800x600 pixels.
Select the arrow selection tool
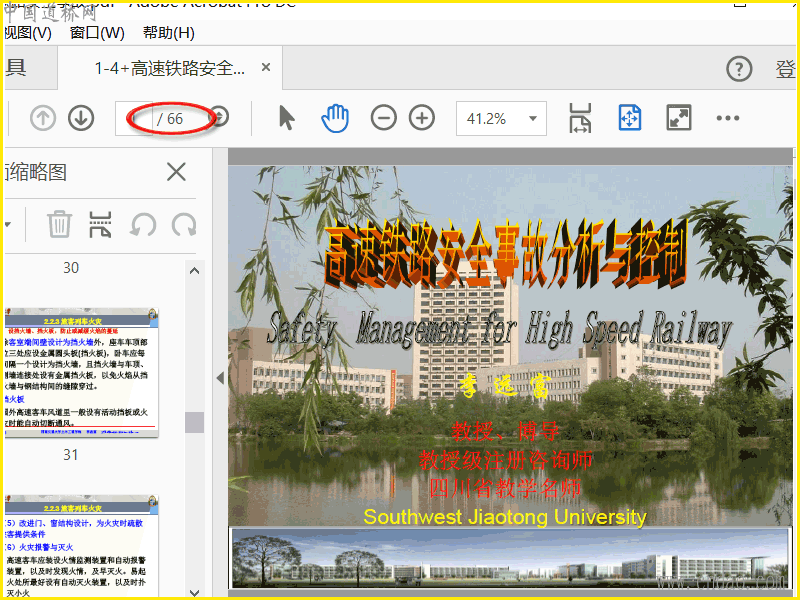click(x=287, y=118)
